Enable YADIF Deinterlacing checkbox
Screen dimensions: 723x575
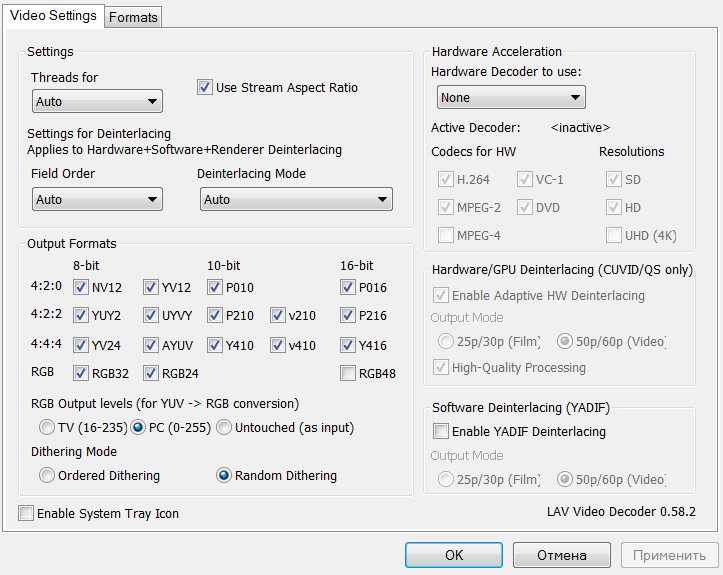tap(441, 432)
